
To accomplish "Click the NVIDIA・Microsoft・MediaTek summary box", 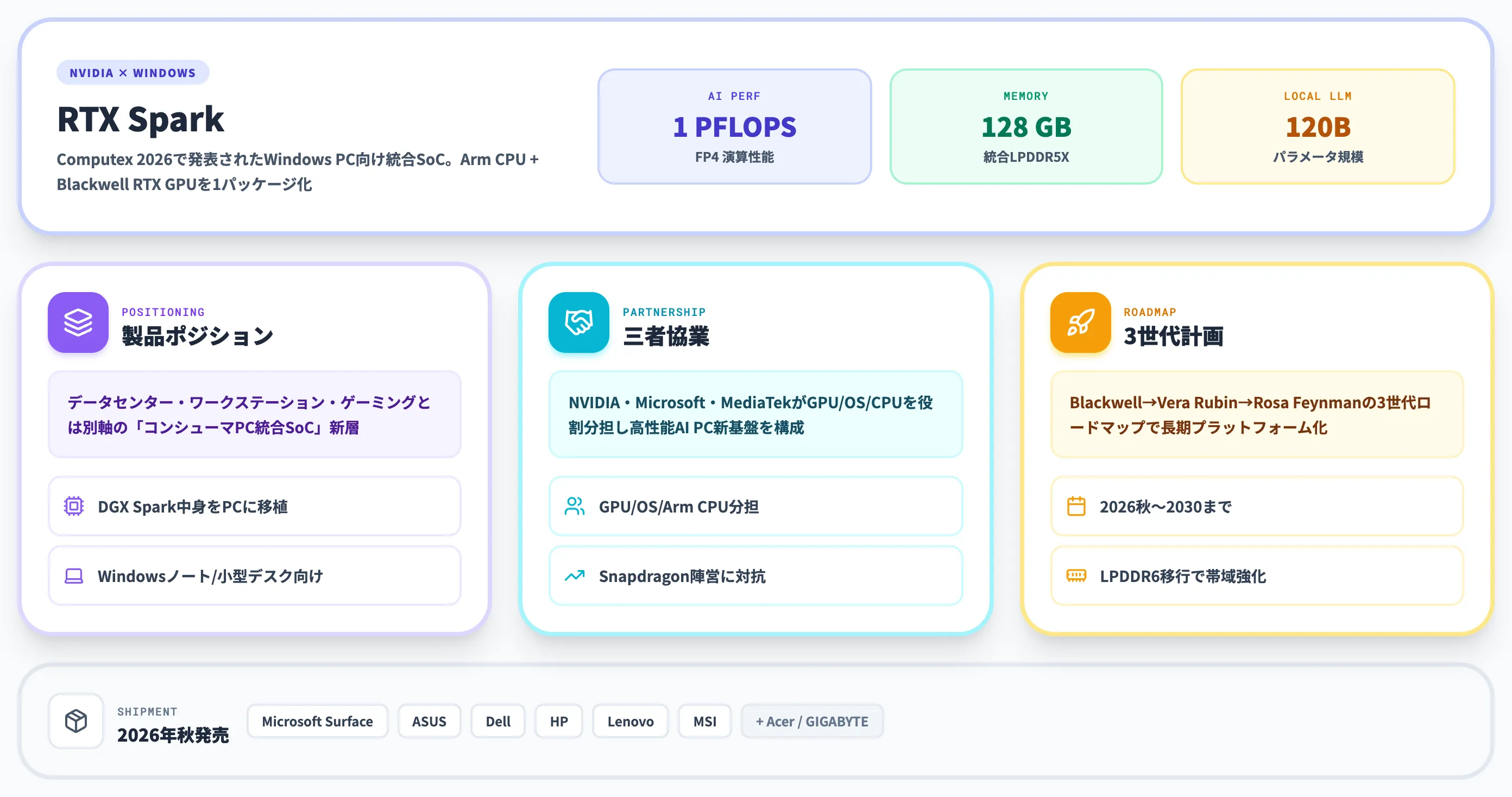I will click(756, 414).
